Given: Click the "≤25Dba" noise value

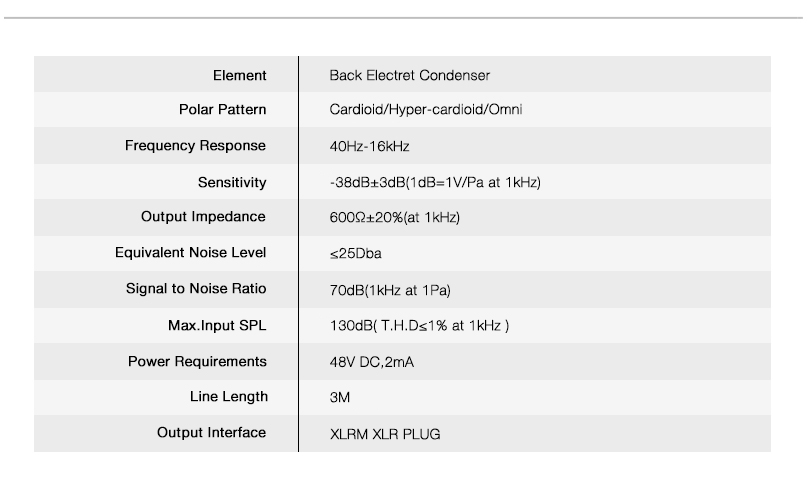Looking at the screenshot, I should click(x=355, y=254).
